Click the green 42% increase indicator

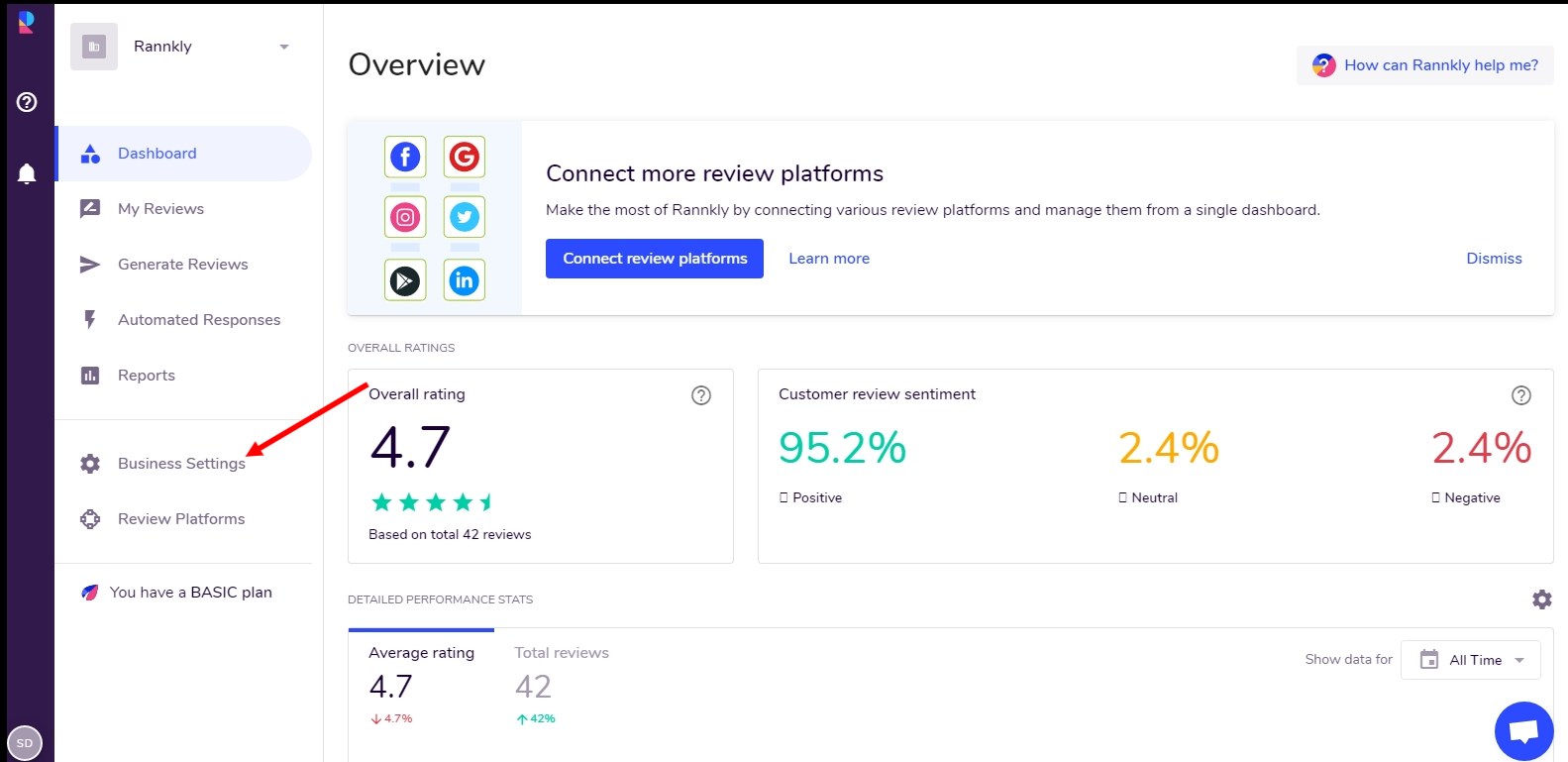click(536, 718)
